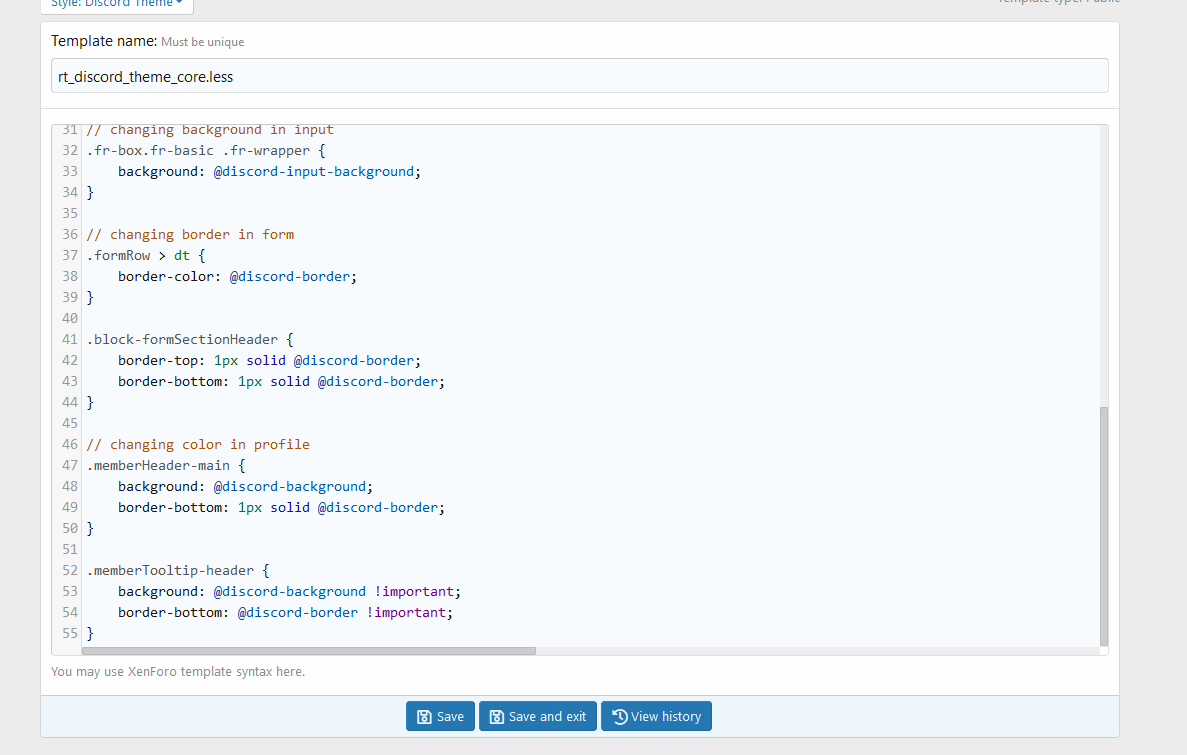1187x755 pixels.
Task: Open View history for this template
Action: [656, 717]
